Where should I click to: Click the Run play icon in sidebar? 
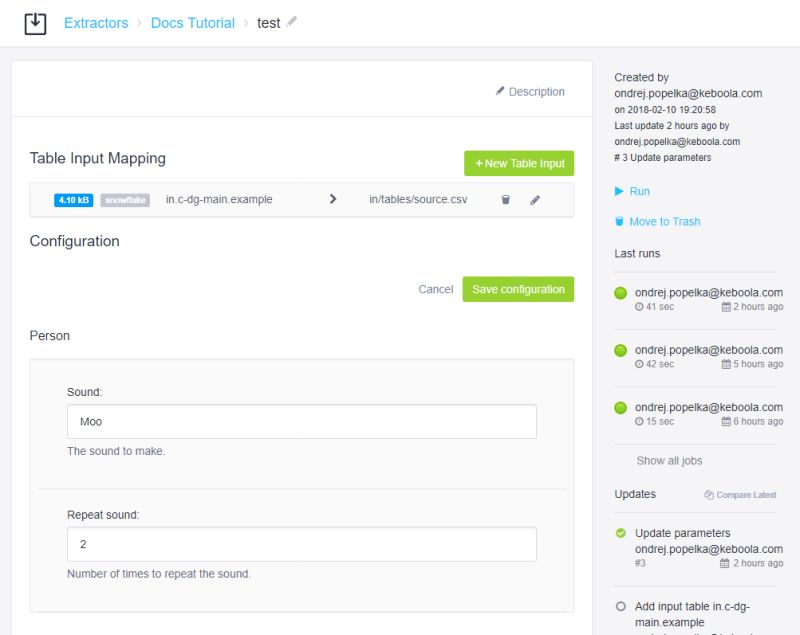[619, 190]
